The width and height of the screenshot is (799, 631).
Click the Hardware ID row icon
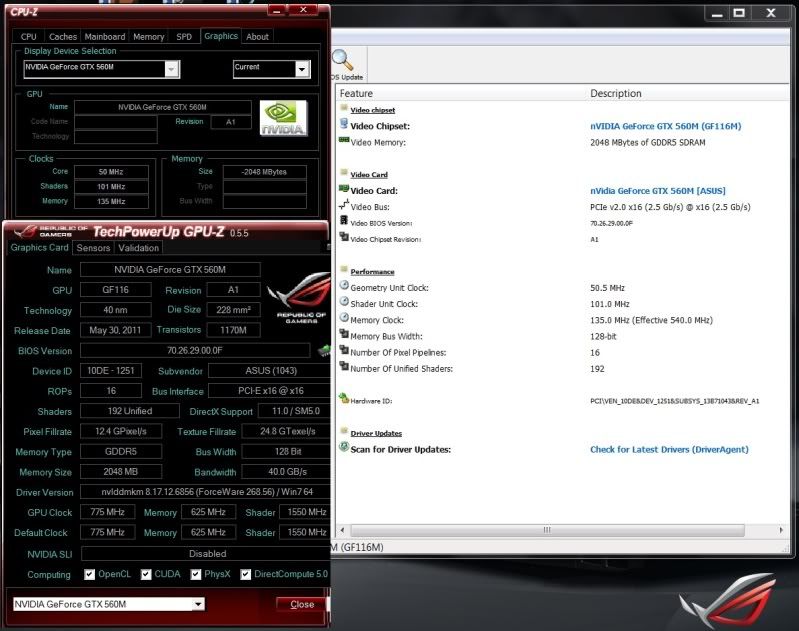pos(344,400)
